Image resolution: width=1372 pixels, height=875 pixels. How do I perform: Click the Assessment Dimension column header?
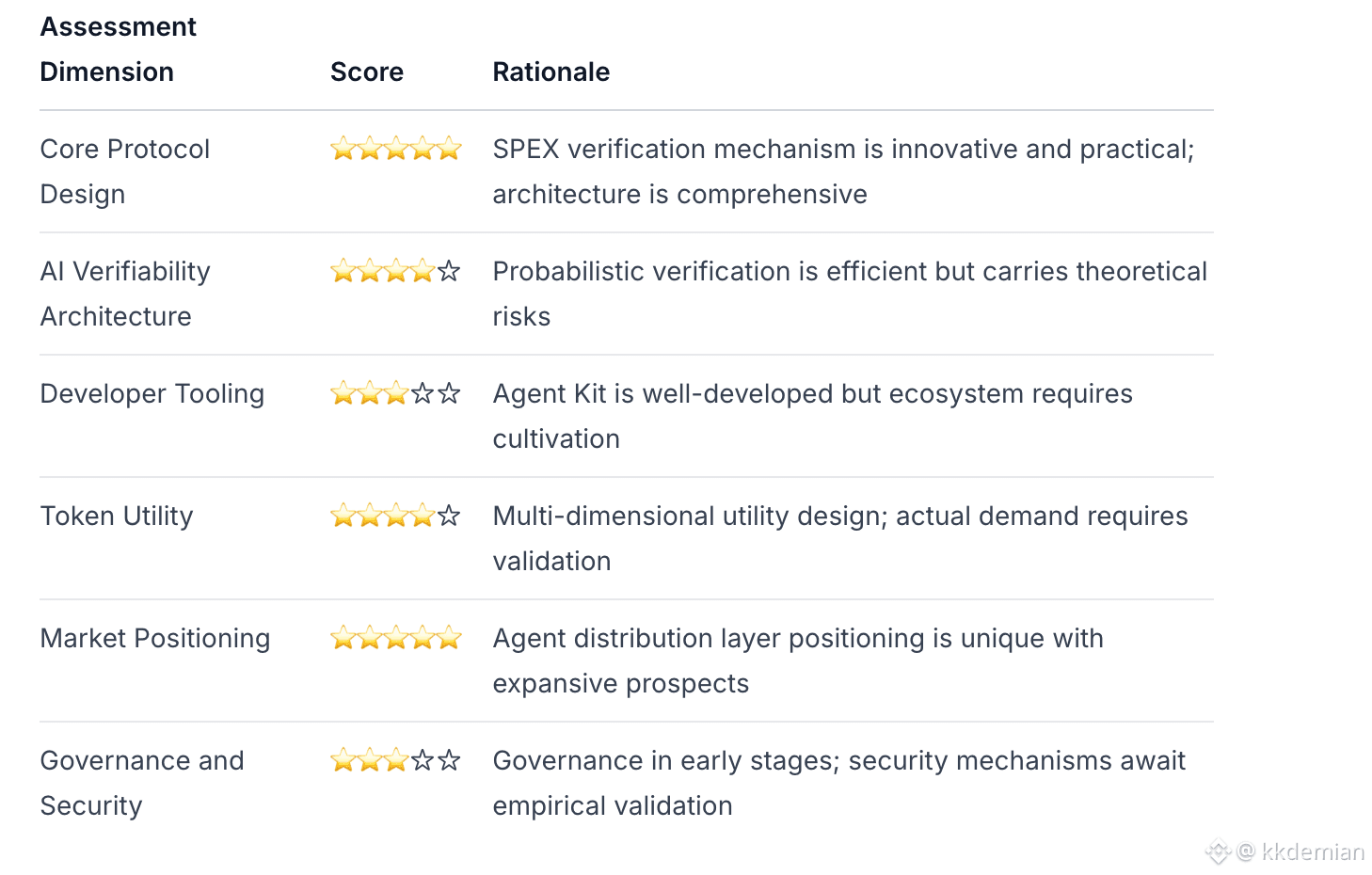118,49
